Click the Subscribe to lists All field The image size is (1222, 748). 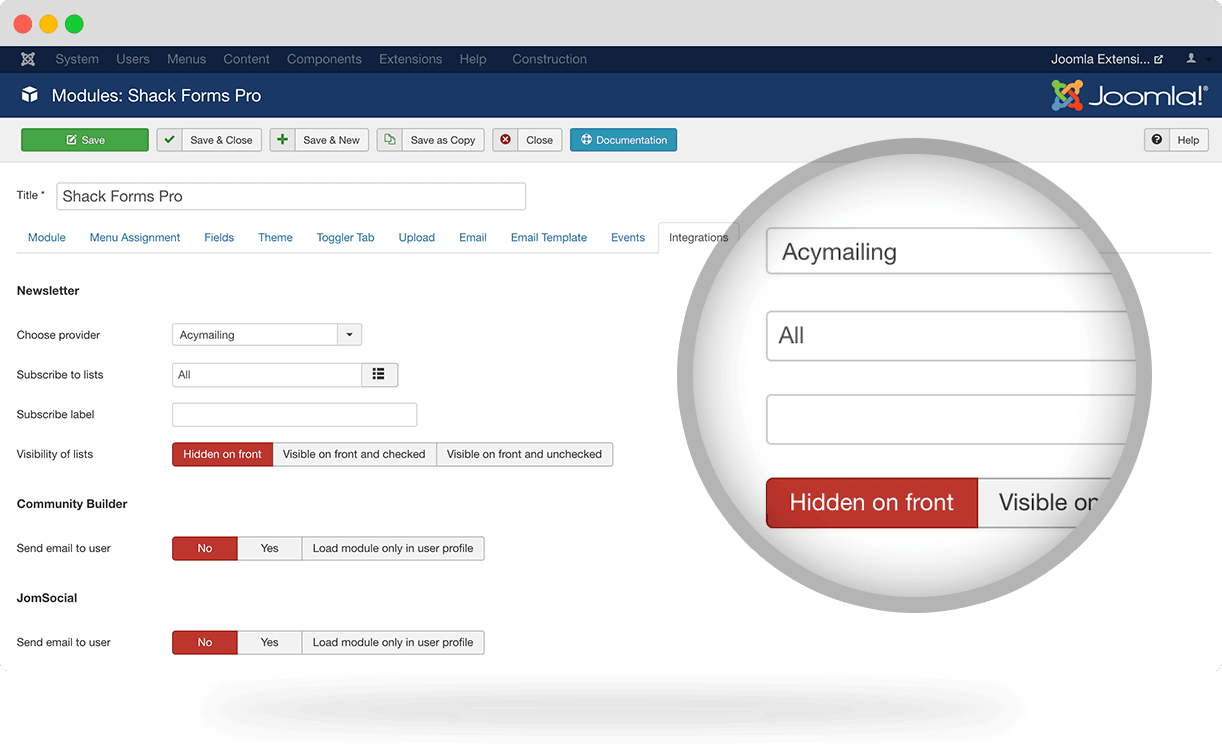click(267, 374)
